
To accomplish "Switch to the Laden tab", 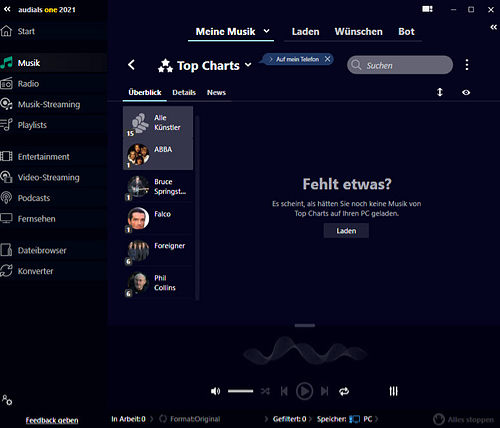I will (x=305, y=32).
